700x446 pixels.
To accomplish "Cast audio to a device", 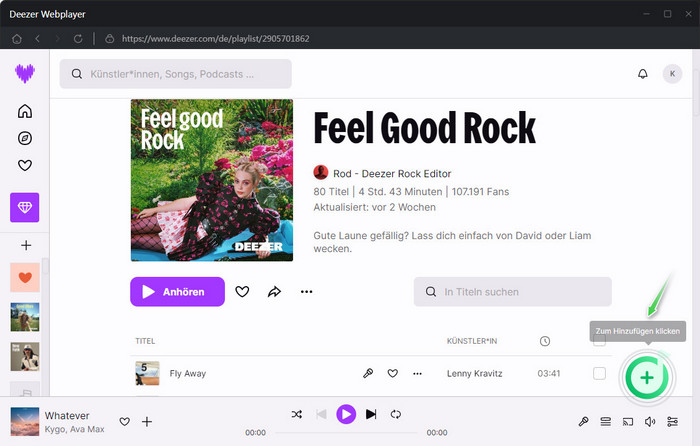I will pos(628,421).
